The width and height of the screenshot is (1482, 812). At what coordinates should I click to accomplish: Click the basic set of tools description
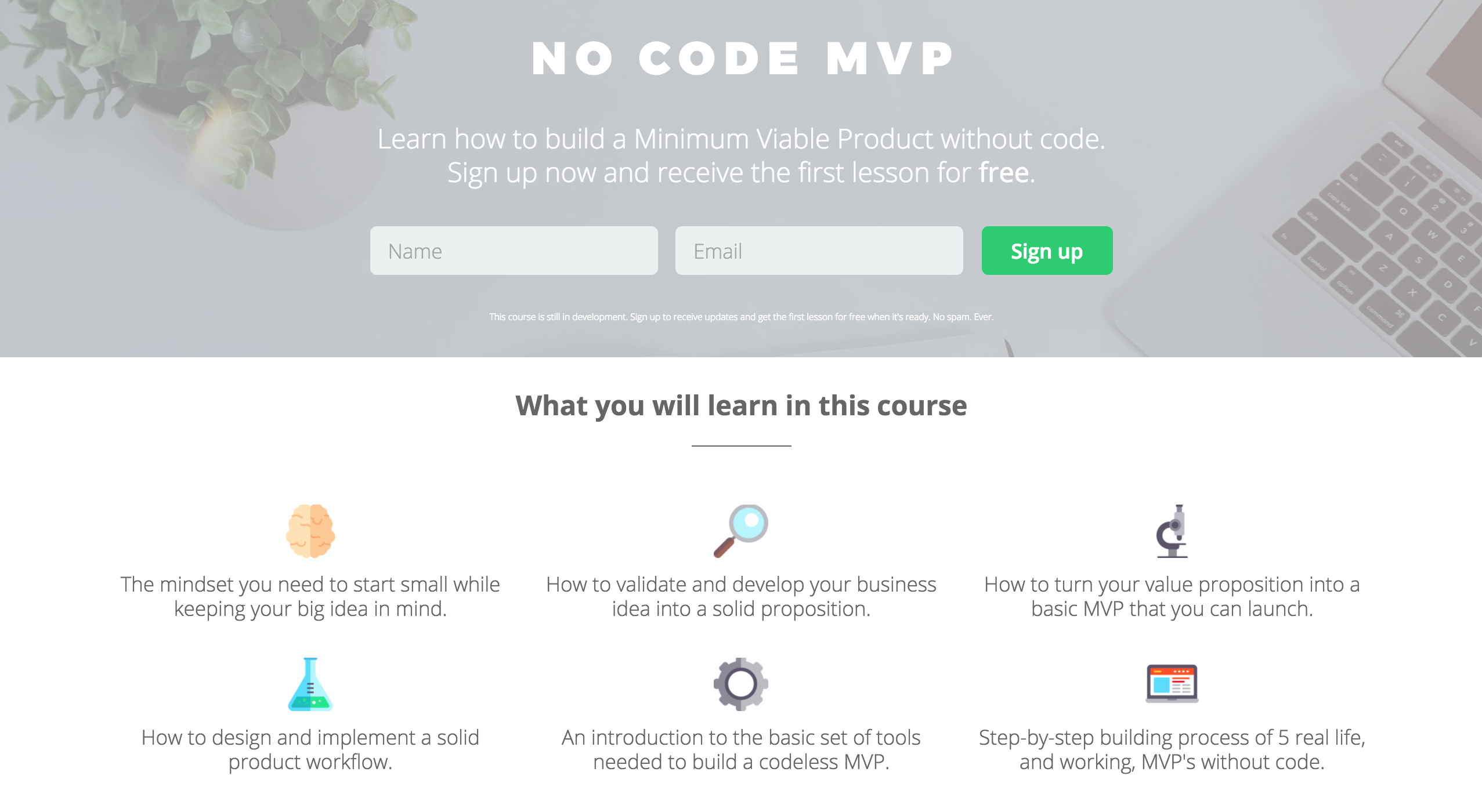point(741,750)
